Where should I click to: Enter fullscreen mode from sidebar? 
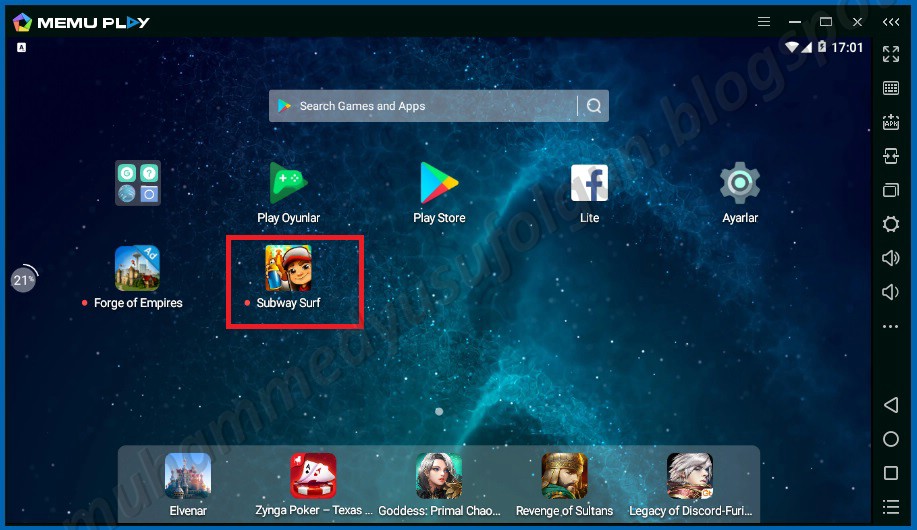(x=891, y=54)
